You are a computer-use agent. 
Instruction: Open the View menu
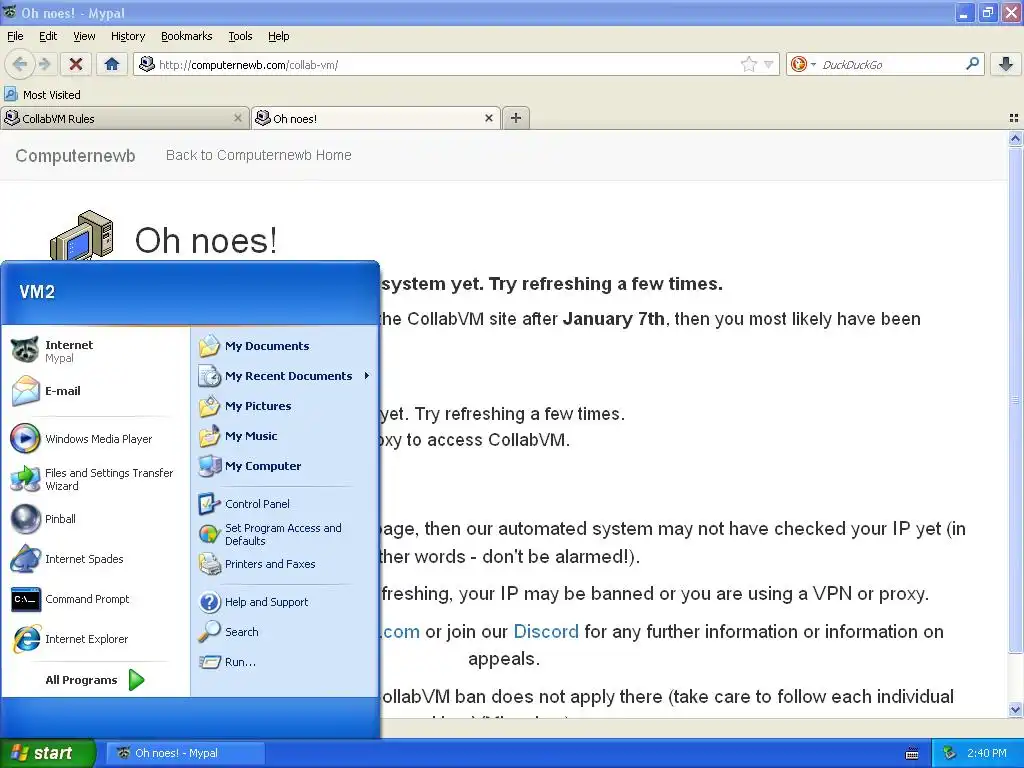coord(84,36)
